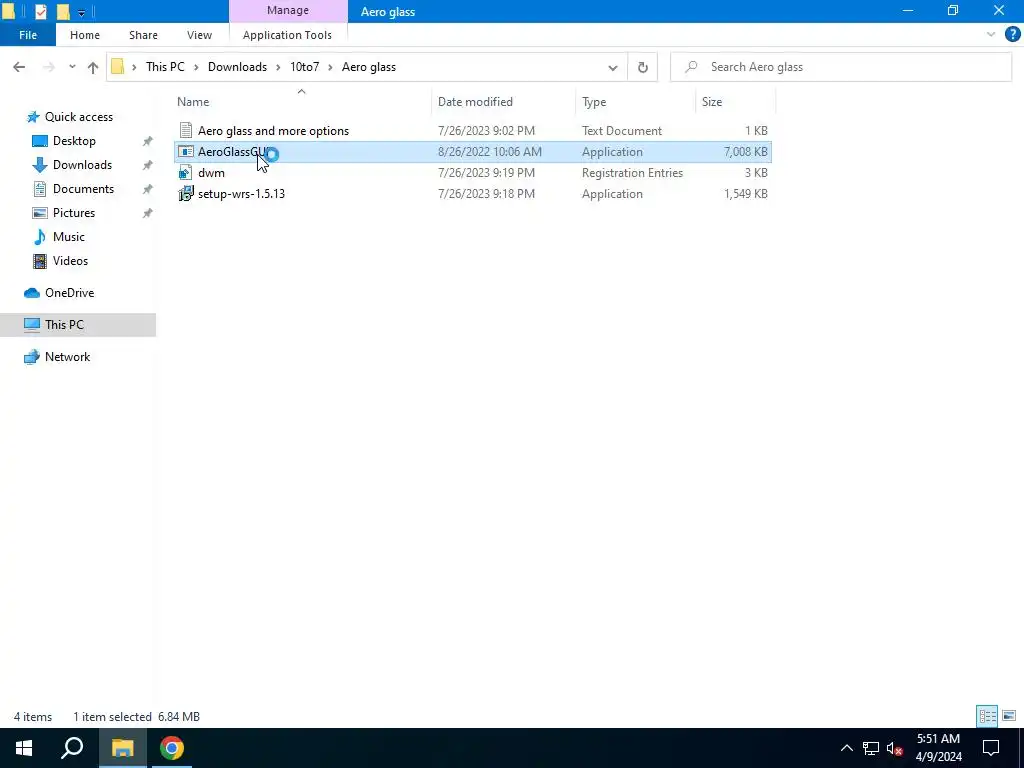Click the OneDrive cloud icon
Screen dimensions: 1024x768
[32, 293]
